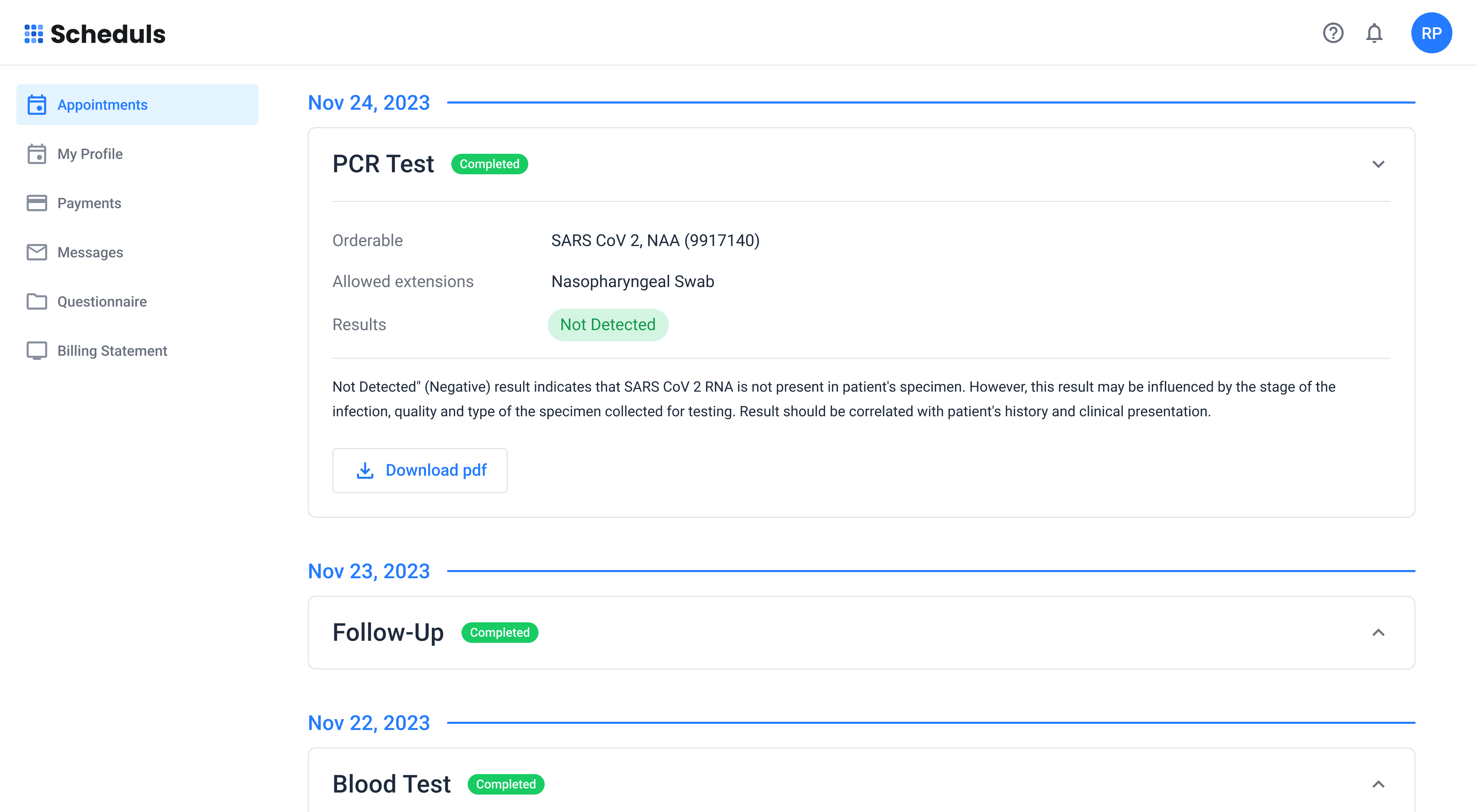Click the download arrow icon
The width and height of the screenshot is (1477, 812).
[365, 471]
